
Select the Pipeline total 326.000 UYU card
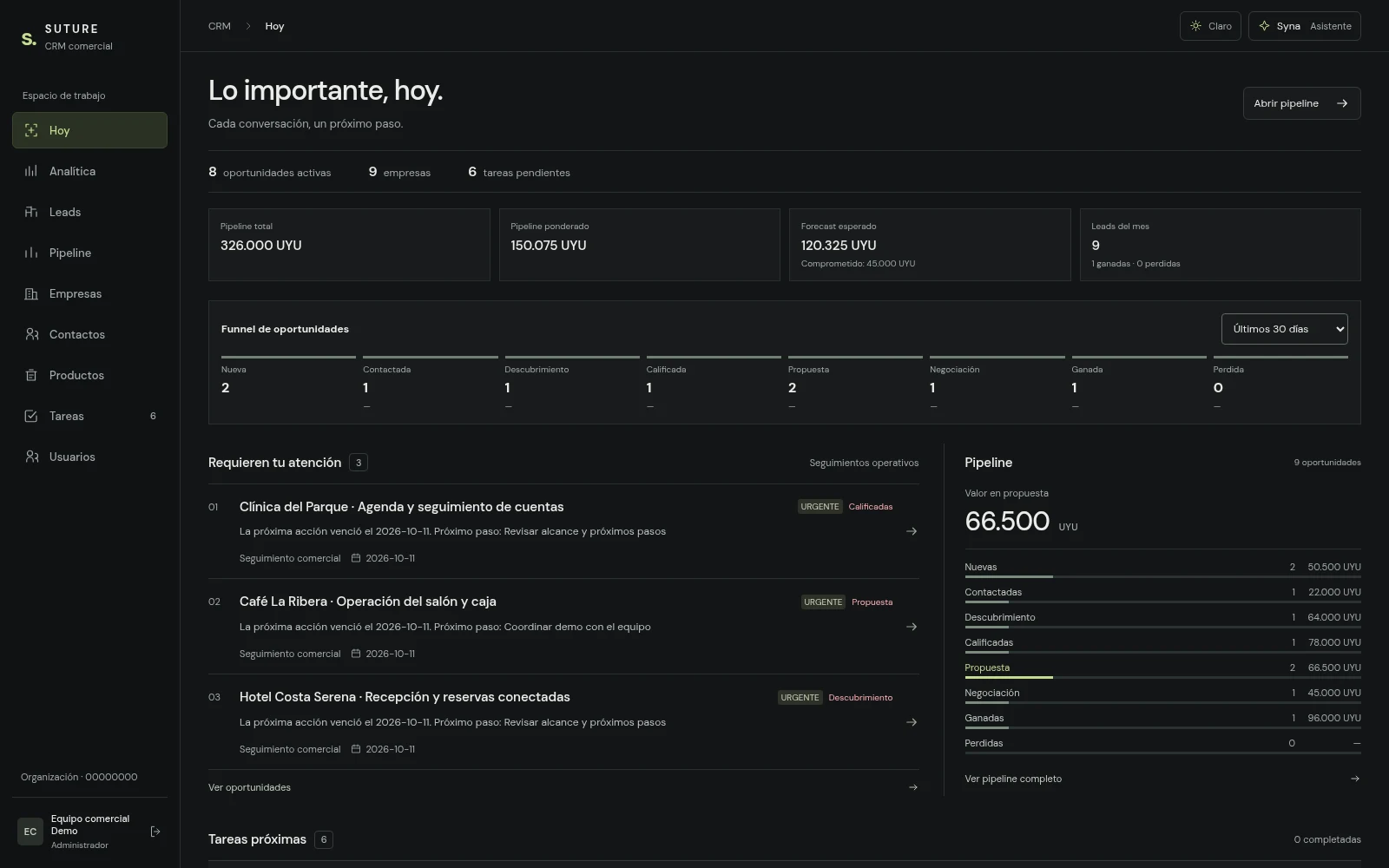[349, 245]
